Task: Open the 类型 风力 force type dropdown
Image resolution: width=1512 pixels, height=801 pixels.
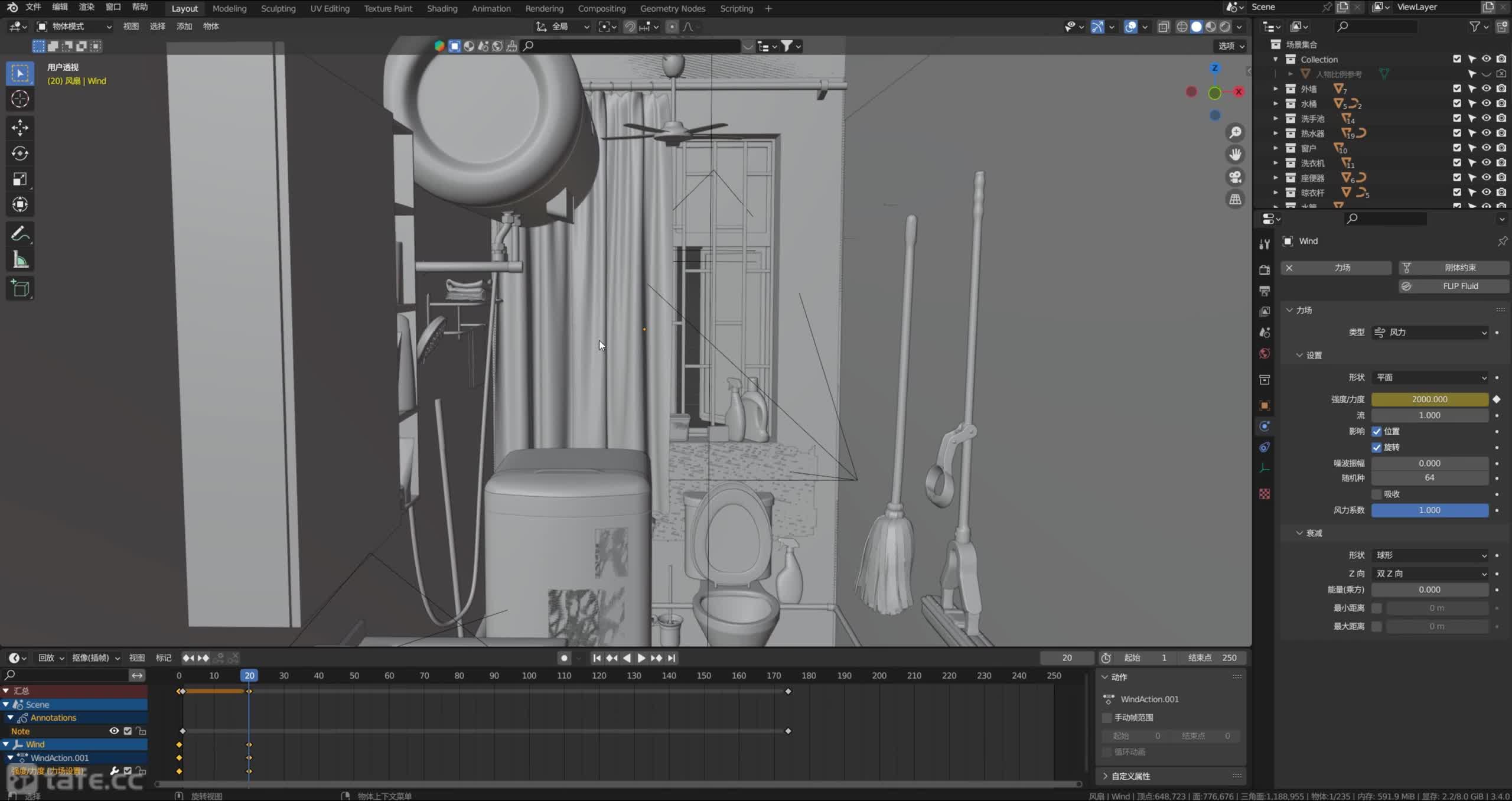Action: point(1429,333)
